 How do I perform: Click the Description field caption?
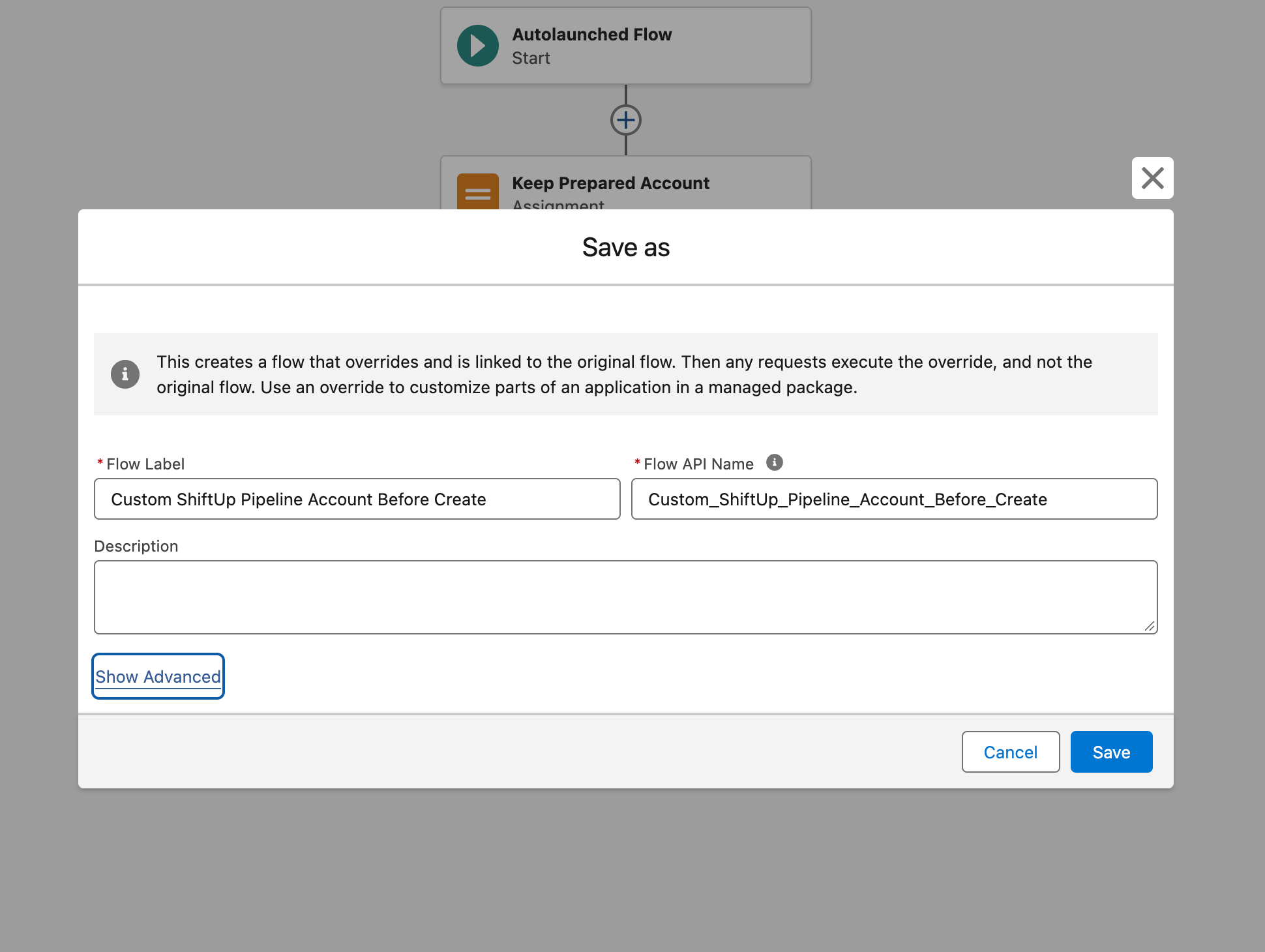[136, 546]
